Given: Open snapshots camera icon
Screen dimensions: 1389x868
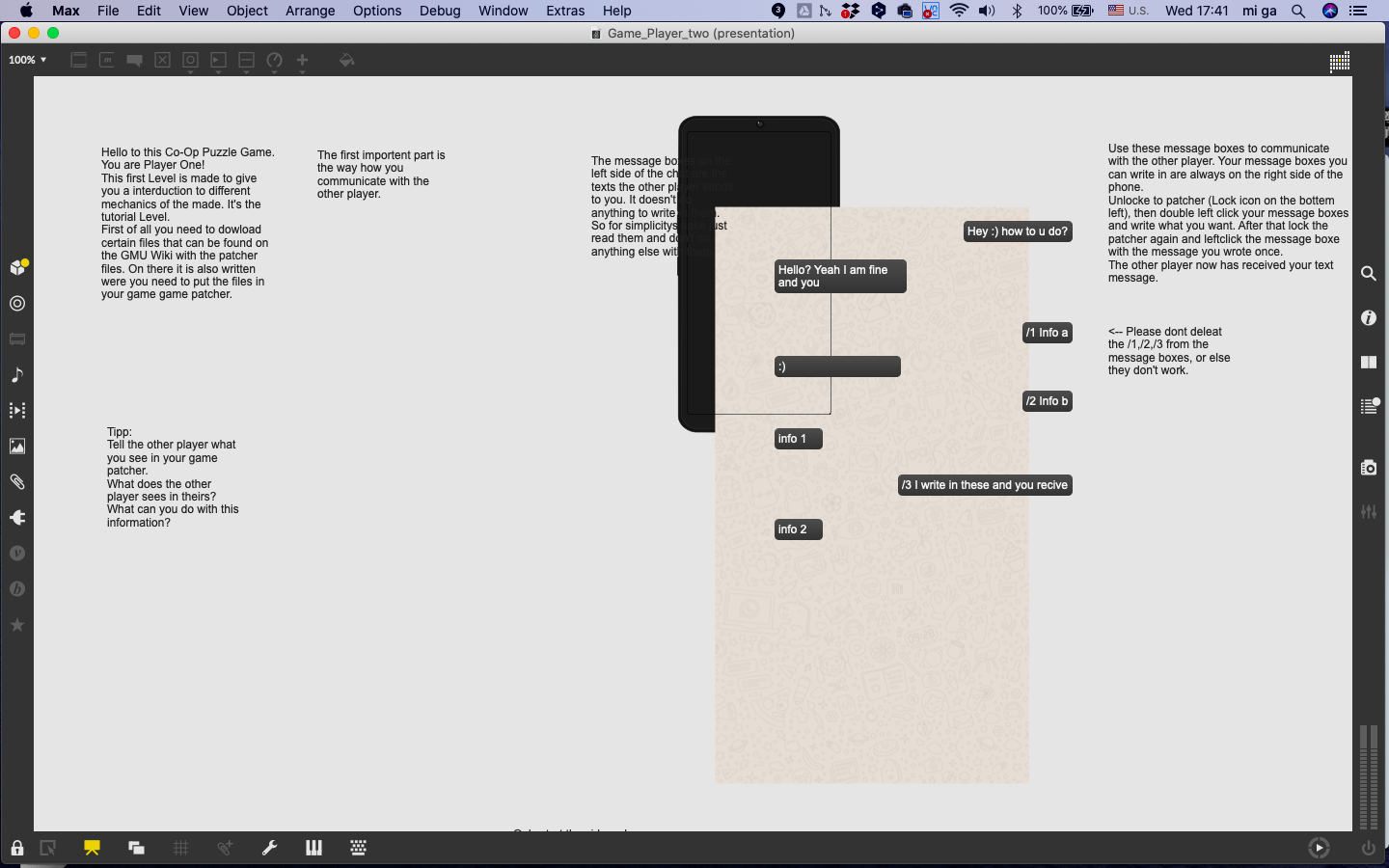Looking at the screenshot, I should pyautogui.click(x=1368, y=467).
